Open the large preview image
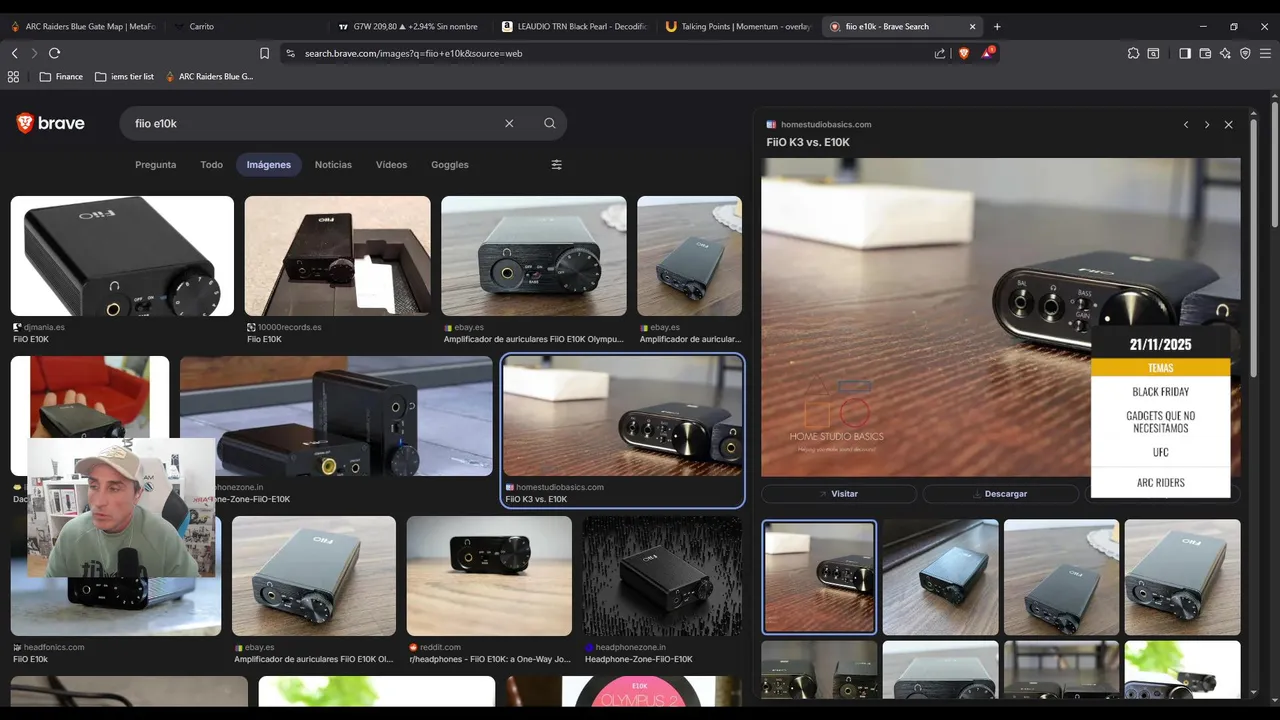Viewport: 1280px width, 720px height. tap(1000, 317)
